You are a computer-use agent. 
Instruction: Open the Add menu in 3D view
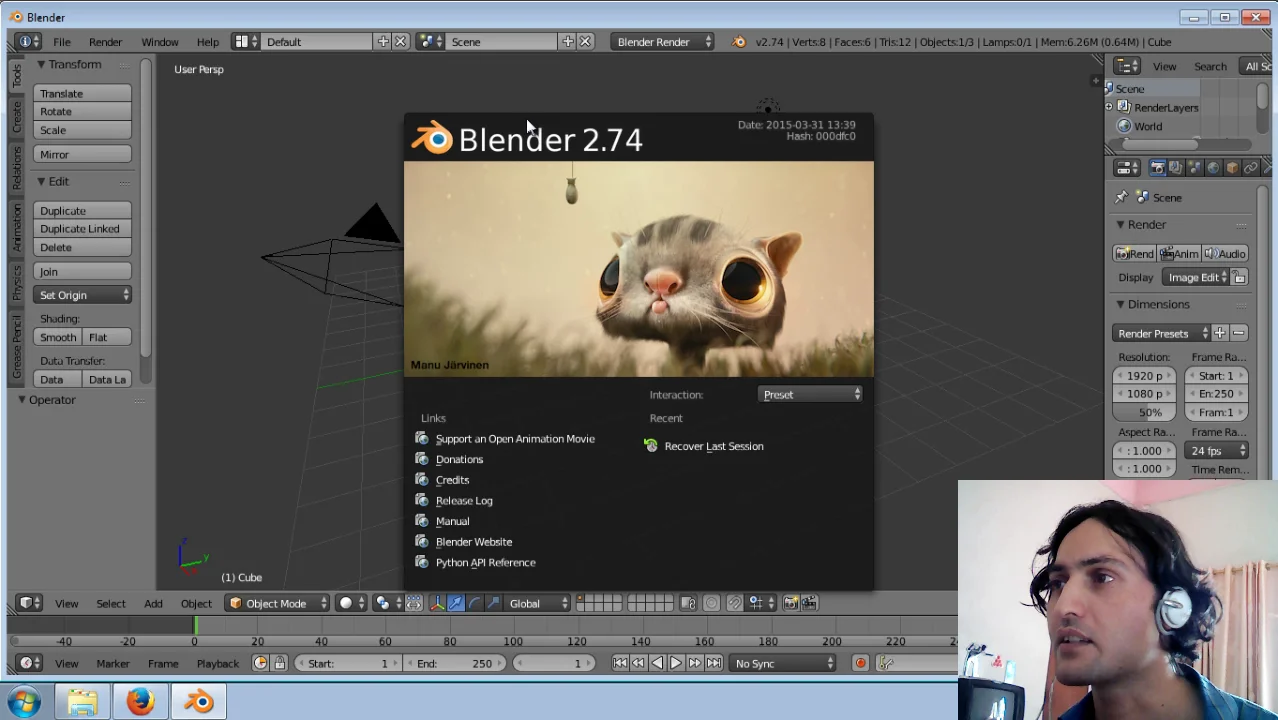pyautogui.click(x=153, y=603)
